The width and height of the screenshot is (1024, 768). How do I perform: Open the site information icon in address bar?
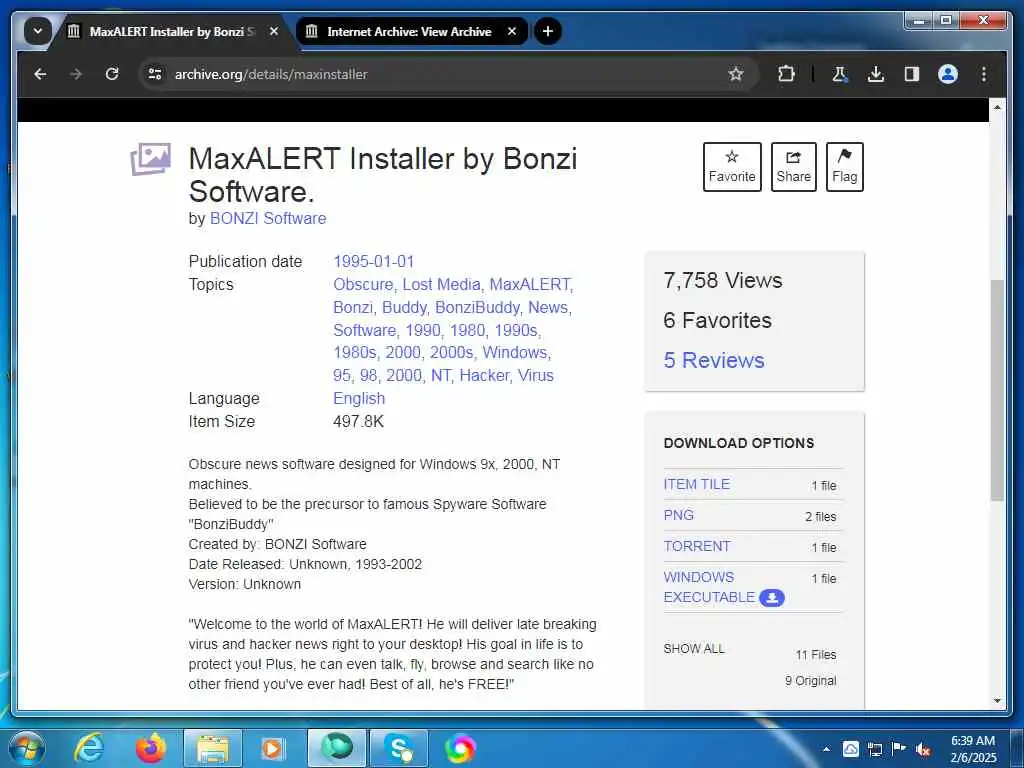pyautogui.click(x=155, y=74)
